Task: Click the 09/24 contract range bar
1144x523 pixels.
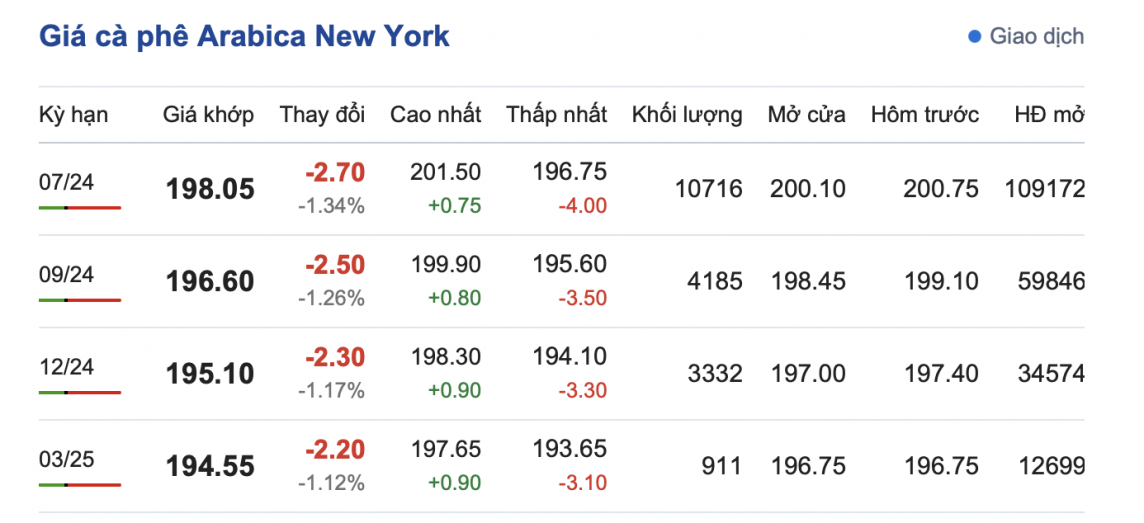Action: (80, 299)
